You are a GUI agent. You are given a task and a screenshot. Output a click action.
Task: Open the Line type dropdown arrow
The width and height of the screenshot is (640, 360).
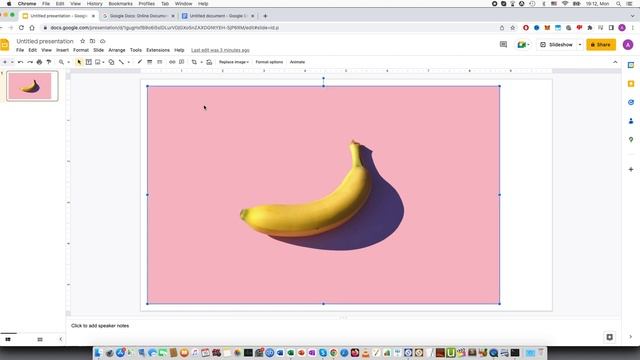click(x=129, y=62)
